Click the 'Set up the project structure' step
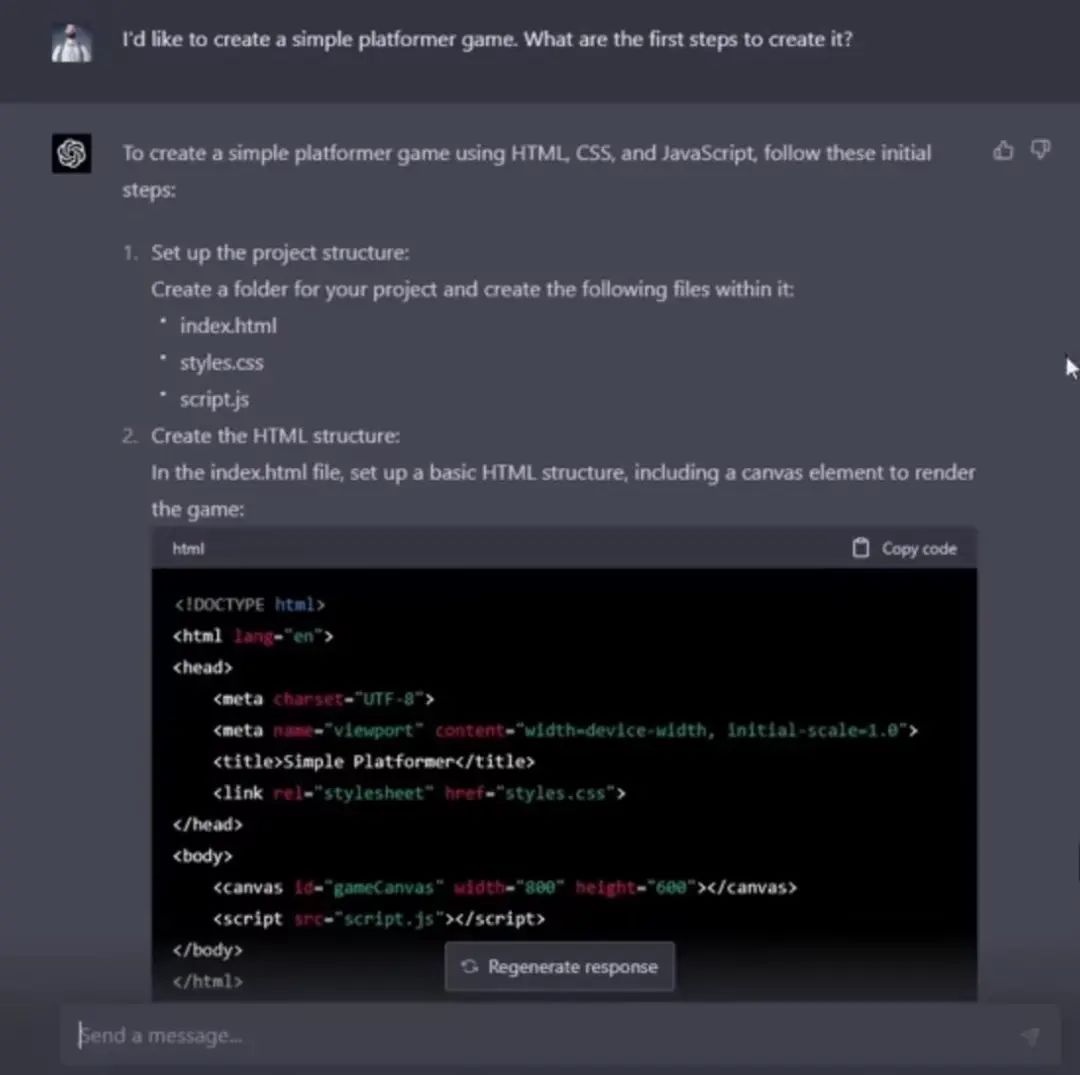 tap(280, 253)
